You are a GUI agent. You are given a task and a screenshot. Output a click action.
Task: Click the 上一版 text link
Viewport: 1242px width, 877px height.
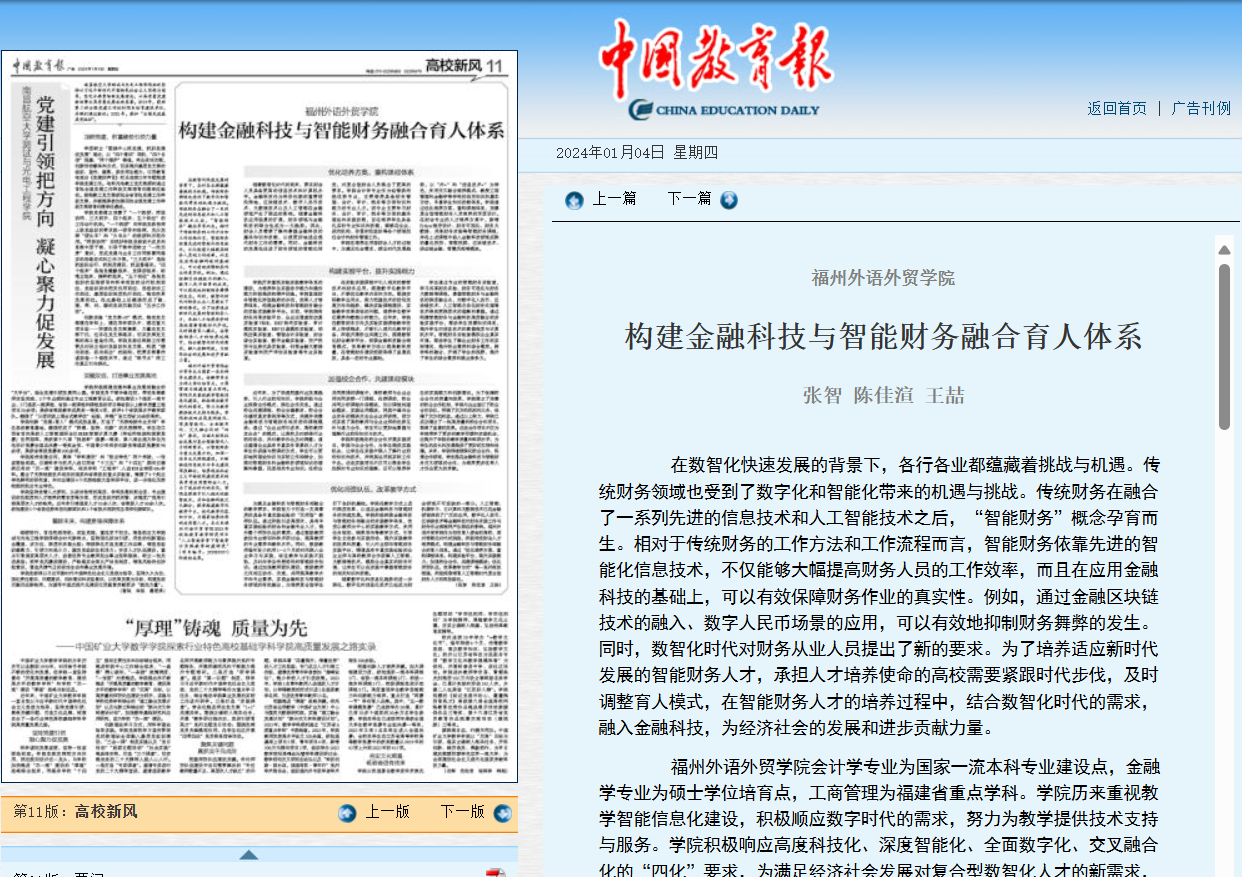(x=387, y=812)
